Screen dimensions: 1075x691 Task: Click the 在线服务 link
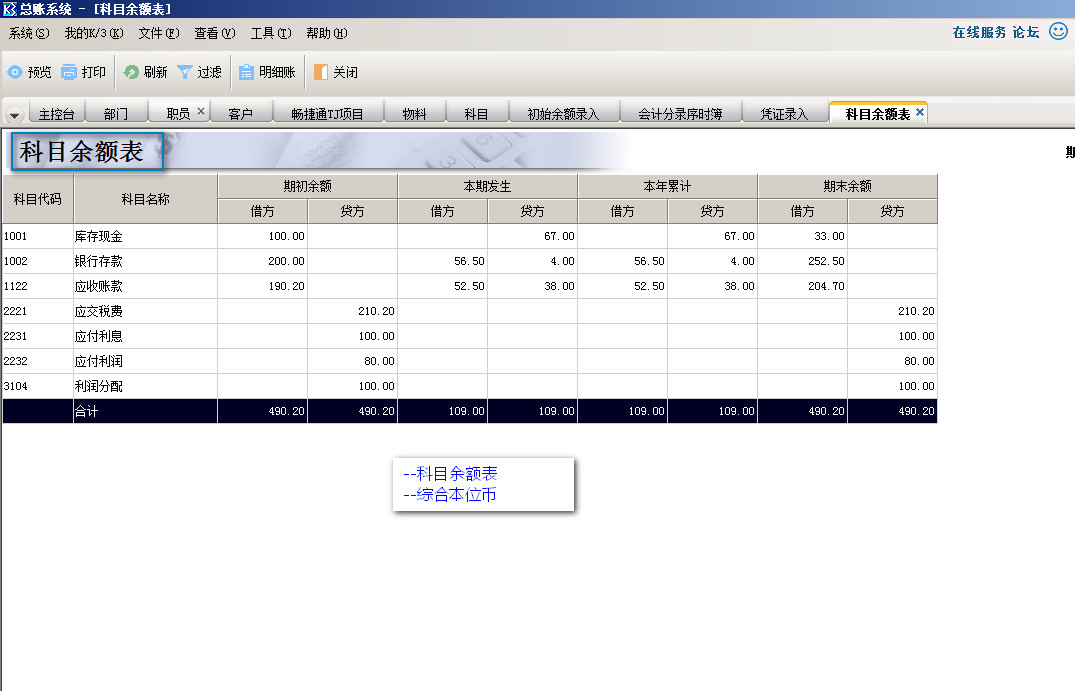point(979,32)
